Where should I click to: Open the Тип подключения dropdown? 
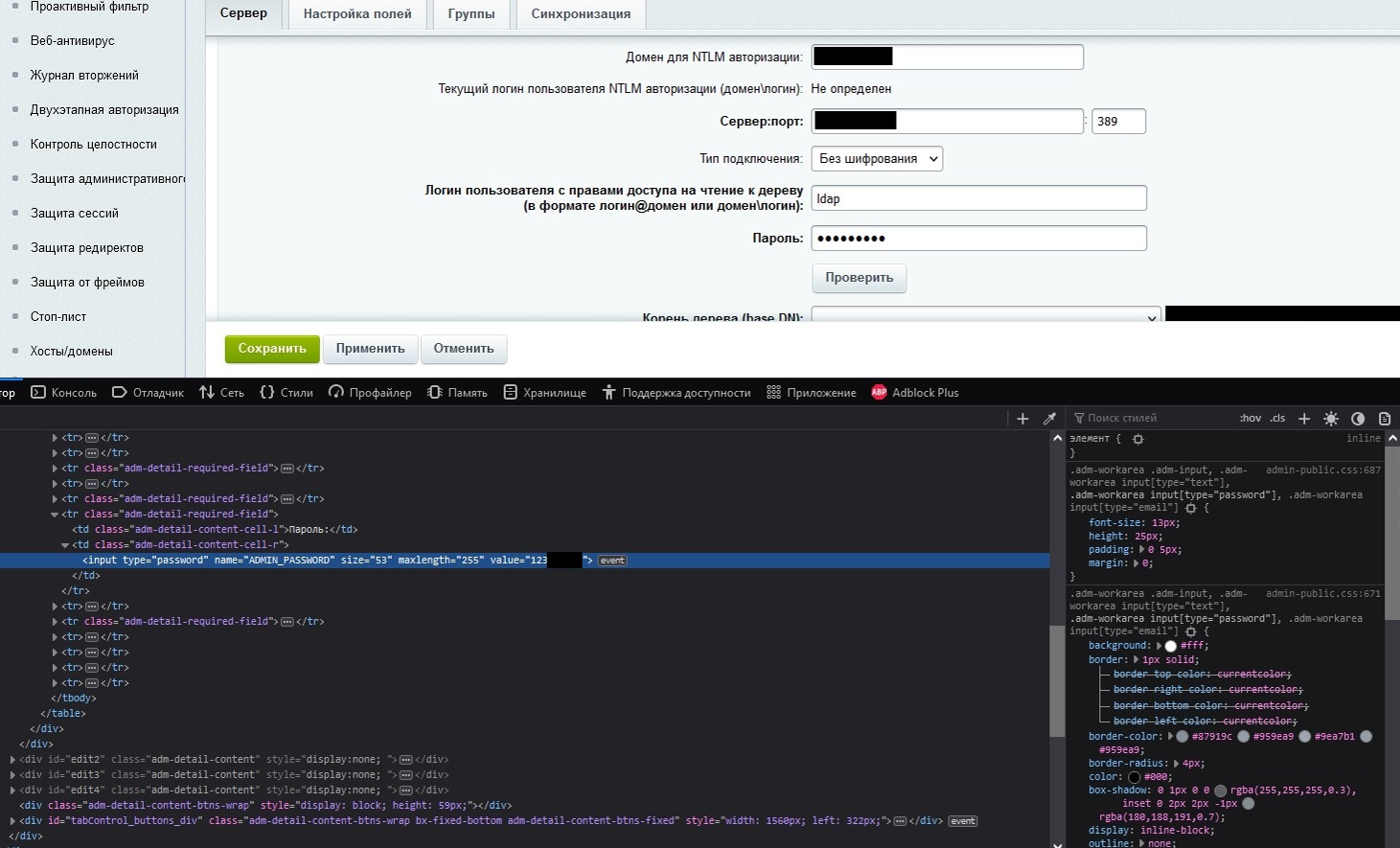[x=877, y=159]
